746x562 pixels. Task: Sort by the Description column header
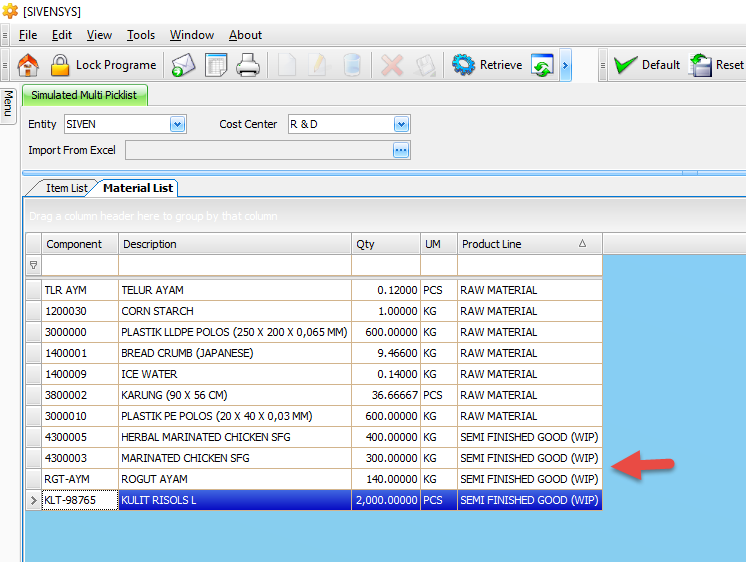click(x=235, y=244)
